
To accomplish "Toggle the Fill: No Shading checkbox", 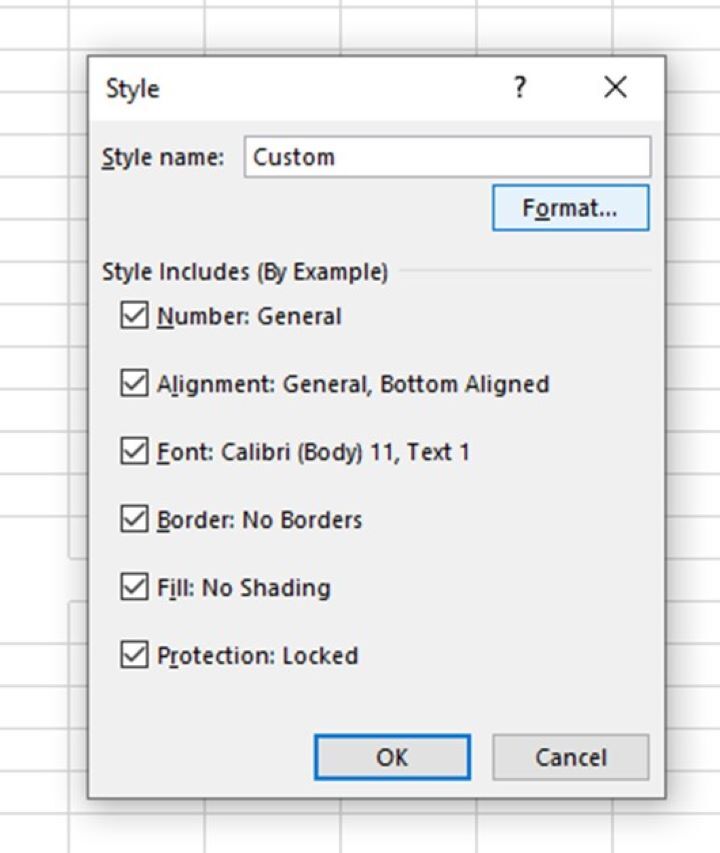I will (x=133, y=588).
